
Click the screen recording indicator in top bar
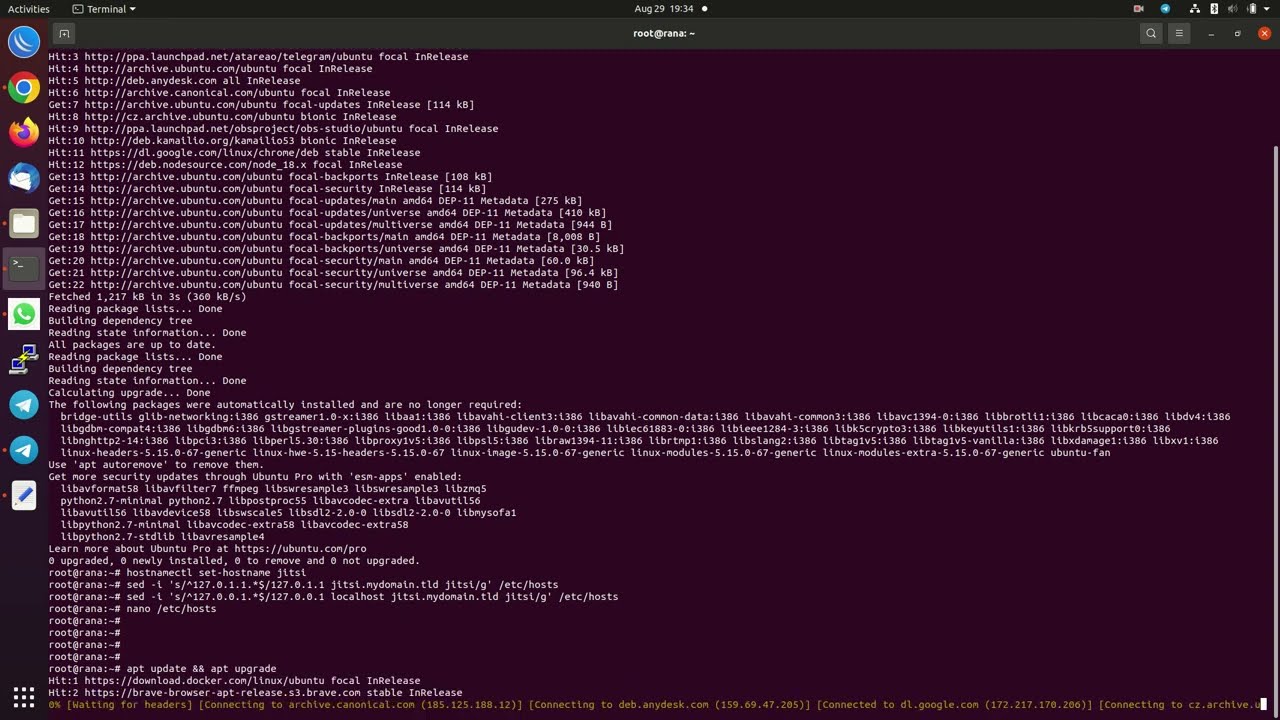pyautogui.click(x=1138, y=9)
